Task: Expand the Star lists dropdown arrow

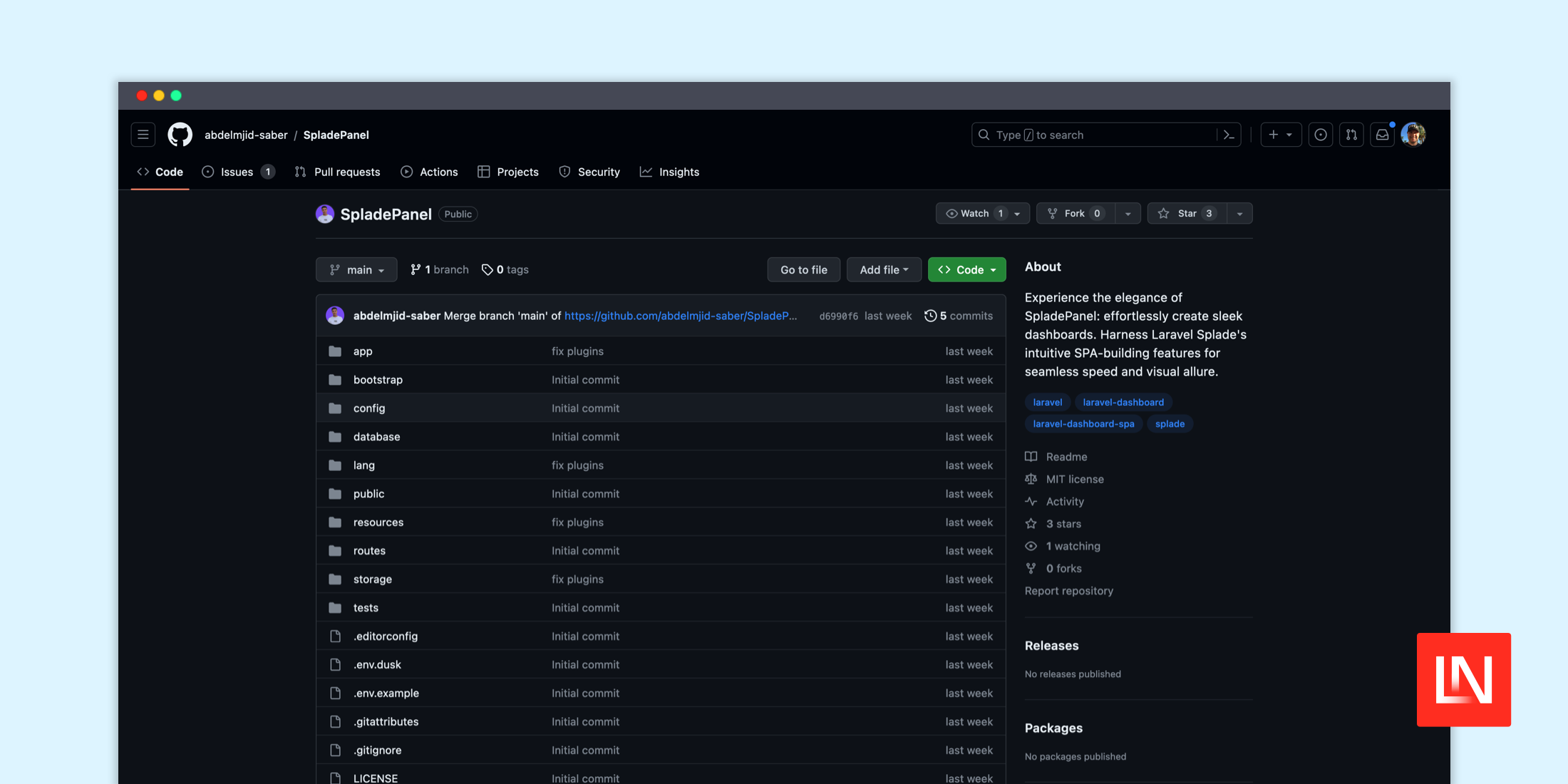Action: [1240, 214]
